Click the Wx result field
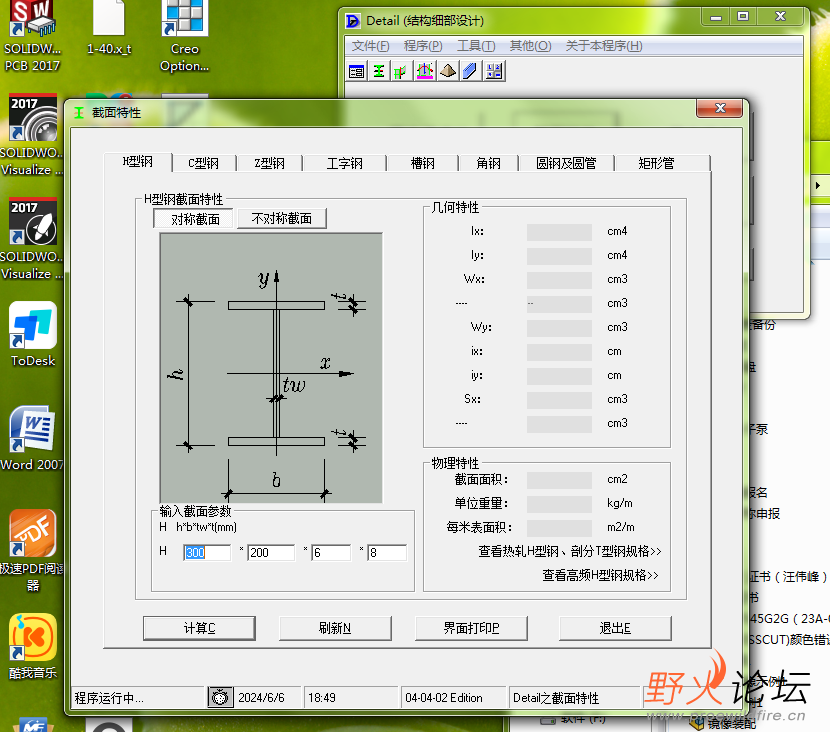 click(559, 280)
